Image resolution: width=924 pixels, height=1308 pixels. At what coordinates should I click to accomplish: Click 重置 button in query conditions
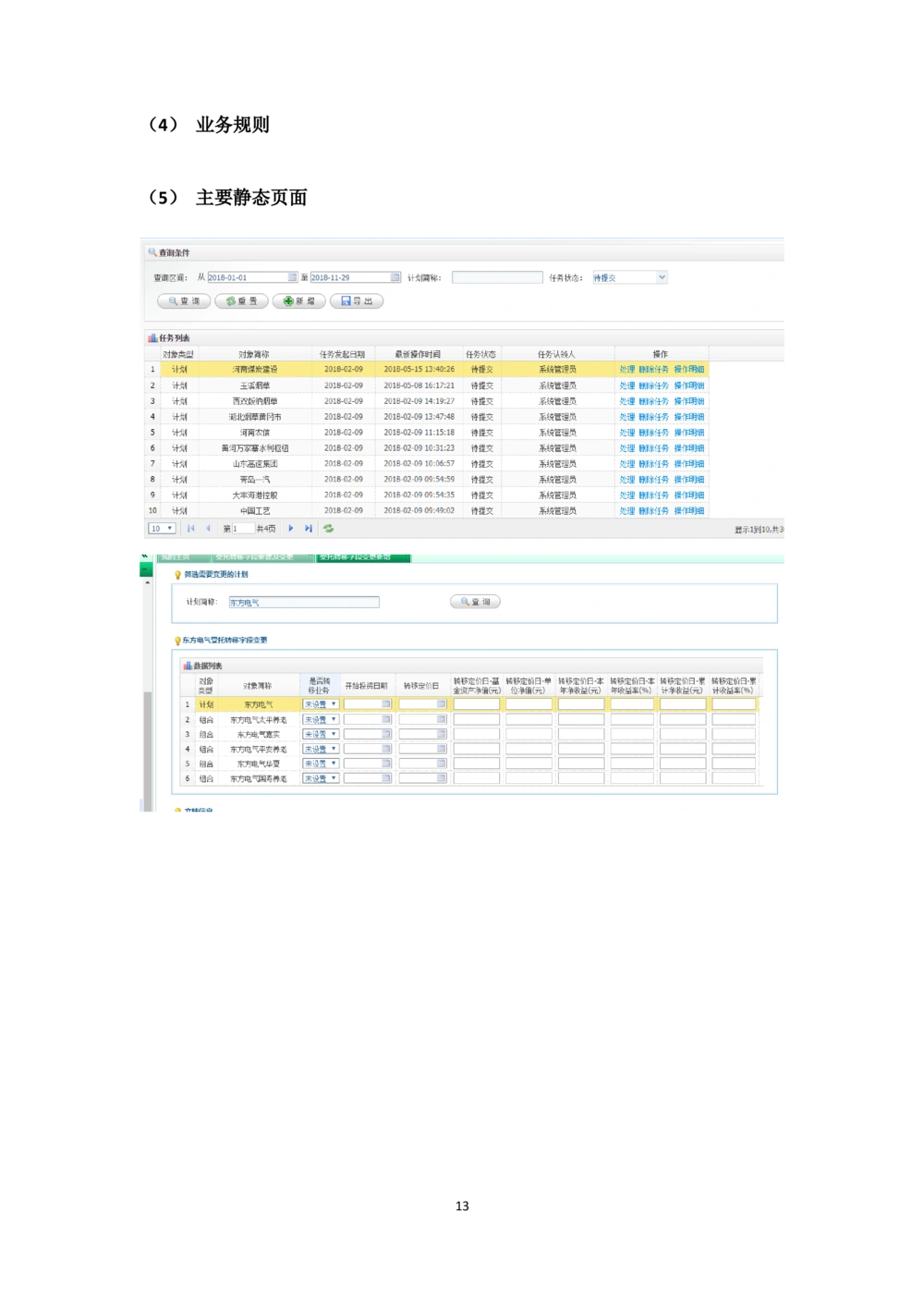coord(242,301)
